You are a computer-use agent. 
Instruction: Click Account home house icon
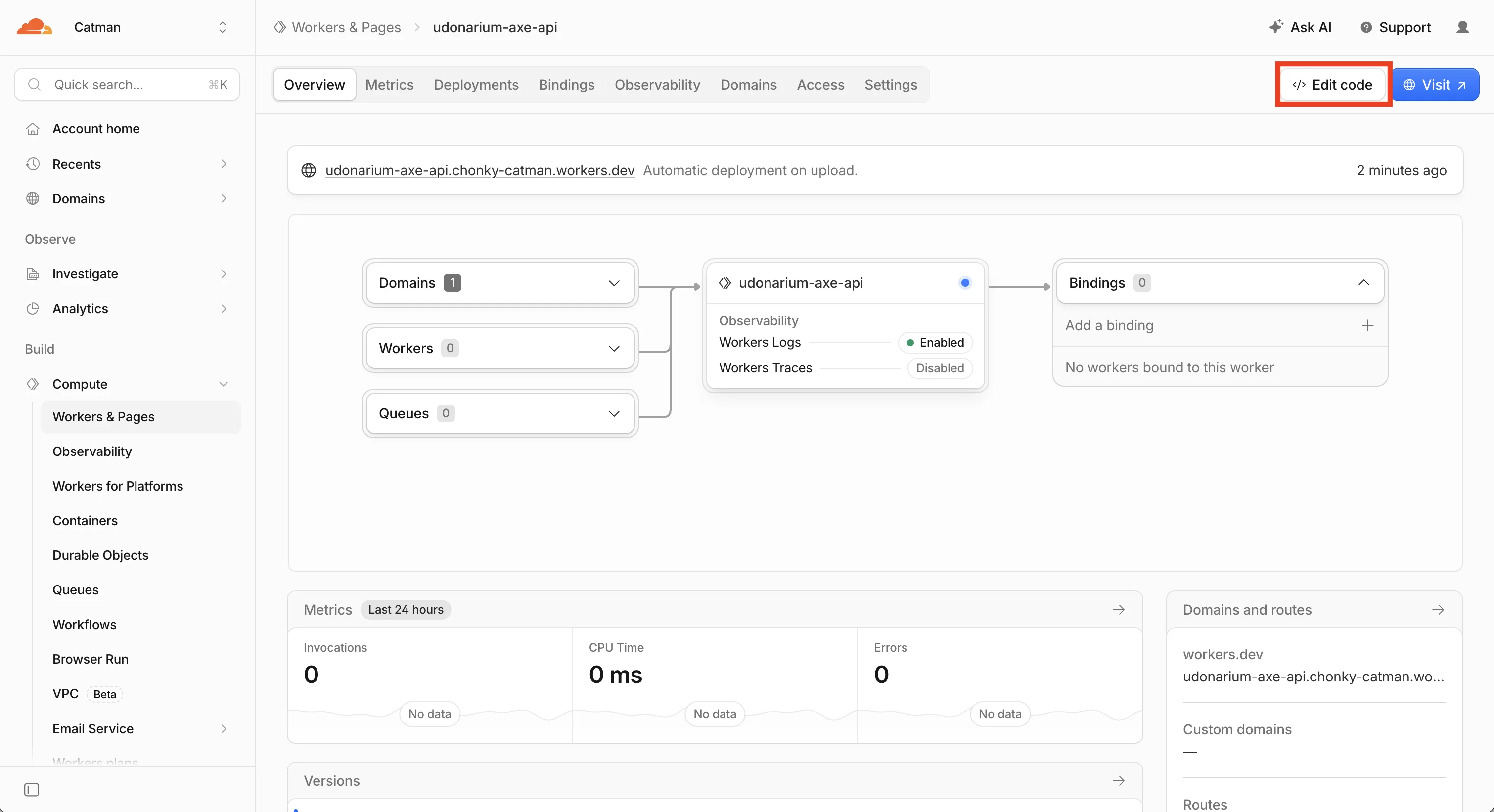[x=33, y=129]
